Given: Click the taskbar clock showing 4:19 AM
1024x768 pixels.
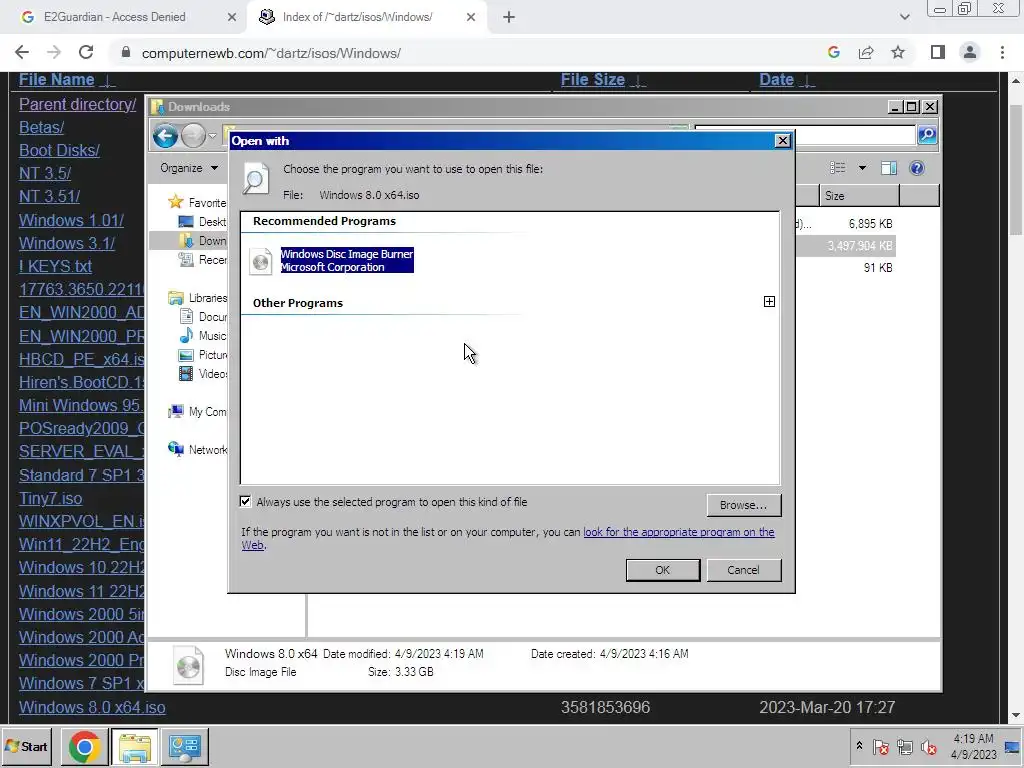Looking at the screenshot, I should click(973, 746).
